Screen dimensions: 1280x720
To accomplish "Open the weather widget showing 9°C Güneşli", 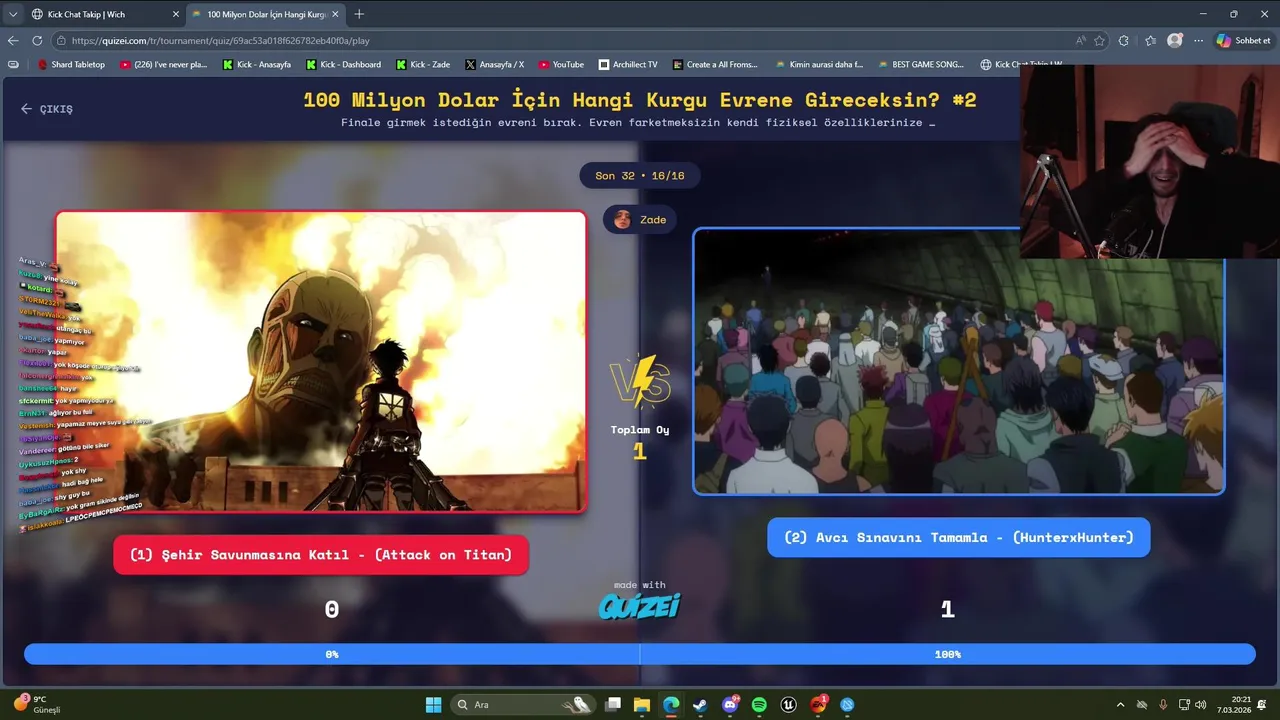I will [x=37, y=704].
